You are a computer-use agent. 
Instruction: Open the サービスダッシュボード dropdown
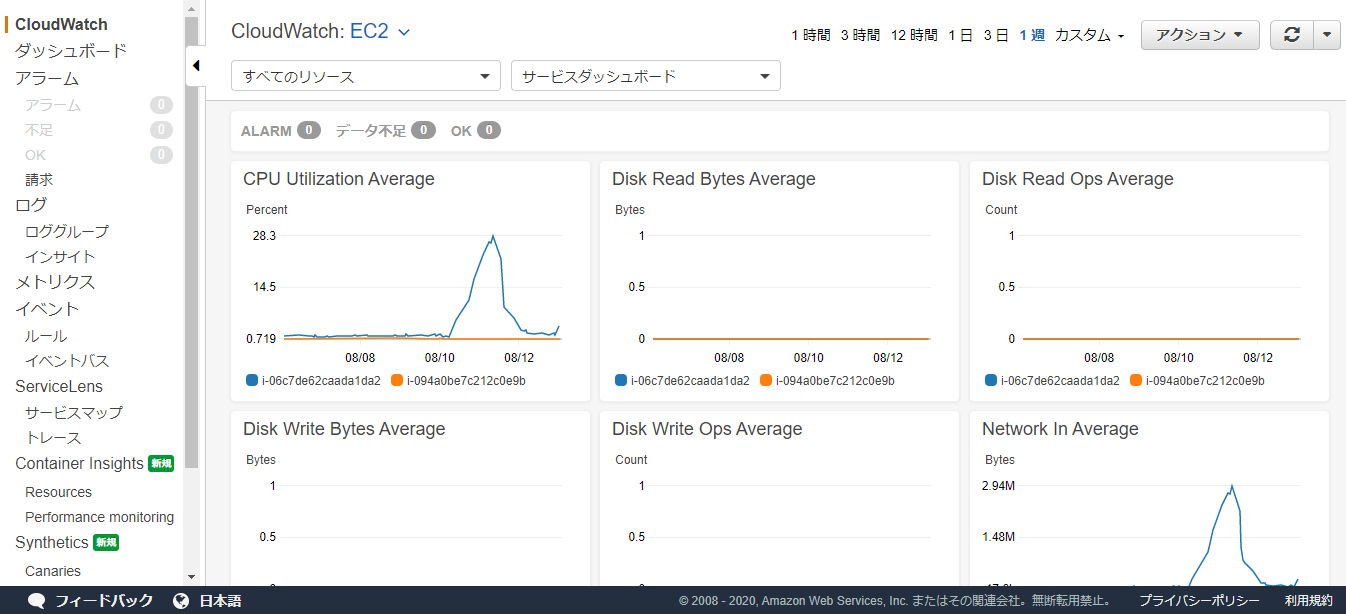(x=646, y=76)
